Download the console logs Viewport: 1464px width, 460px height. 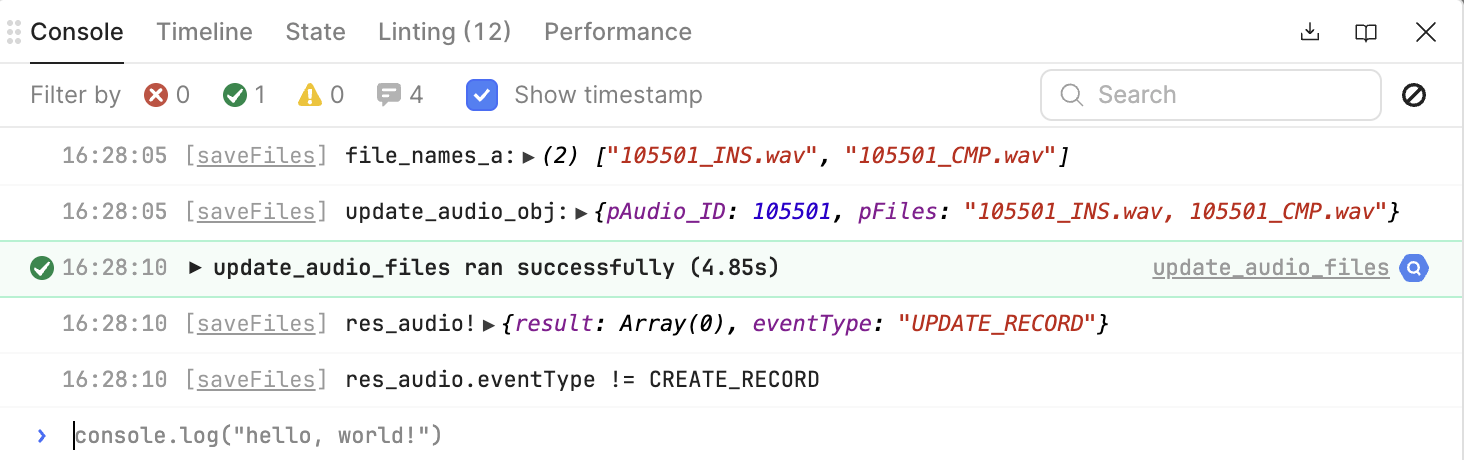(1309, 32)
